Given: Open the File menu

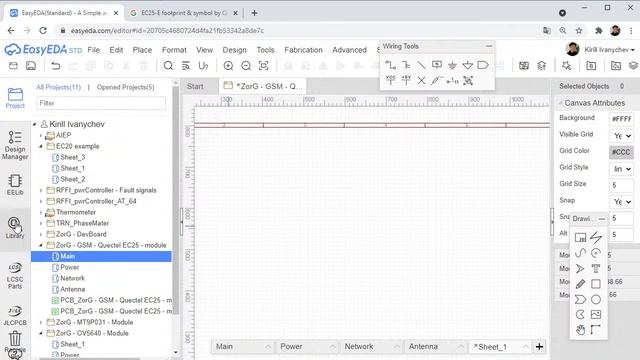Looking at the screenshot, I should point(93,50).
